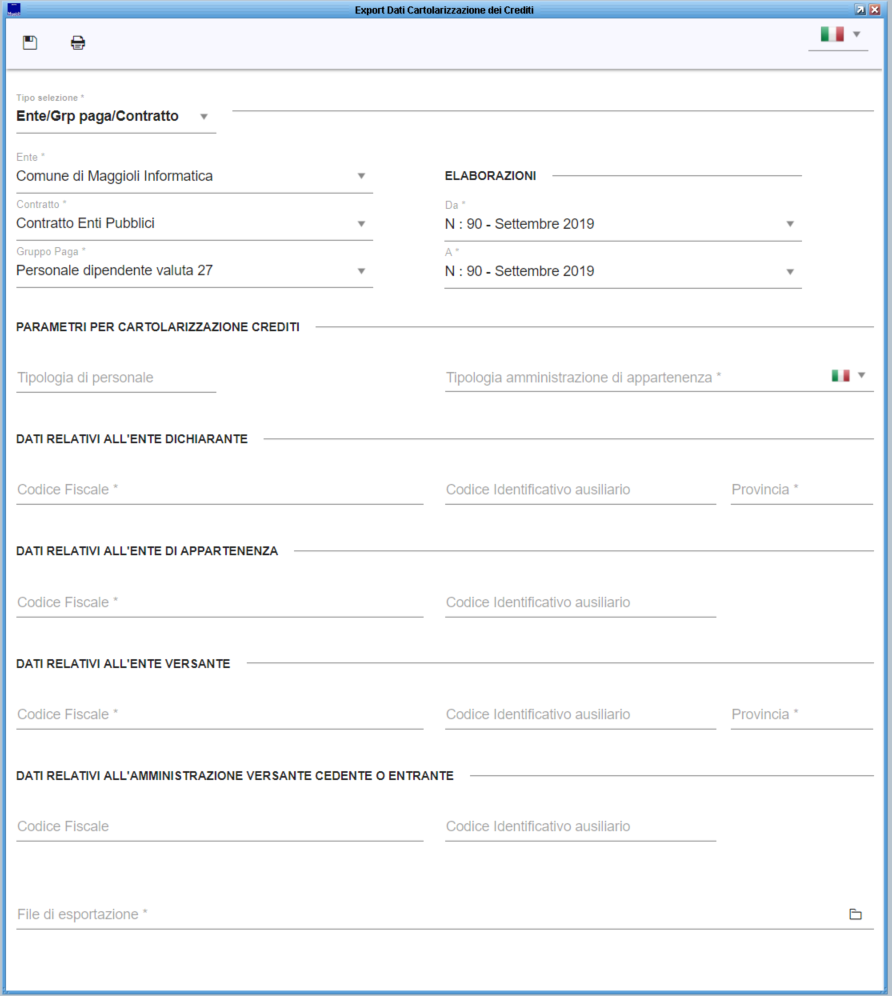This screenshot has width=892, height=996.
Task: Open the Contratto dropdown
Action: (361, 223)
